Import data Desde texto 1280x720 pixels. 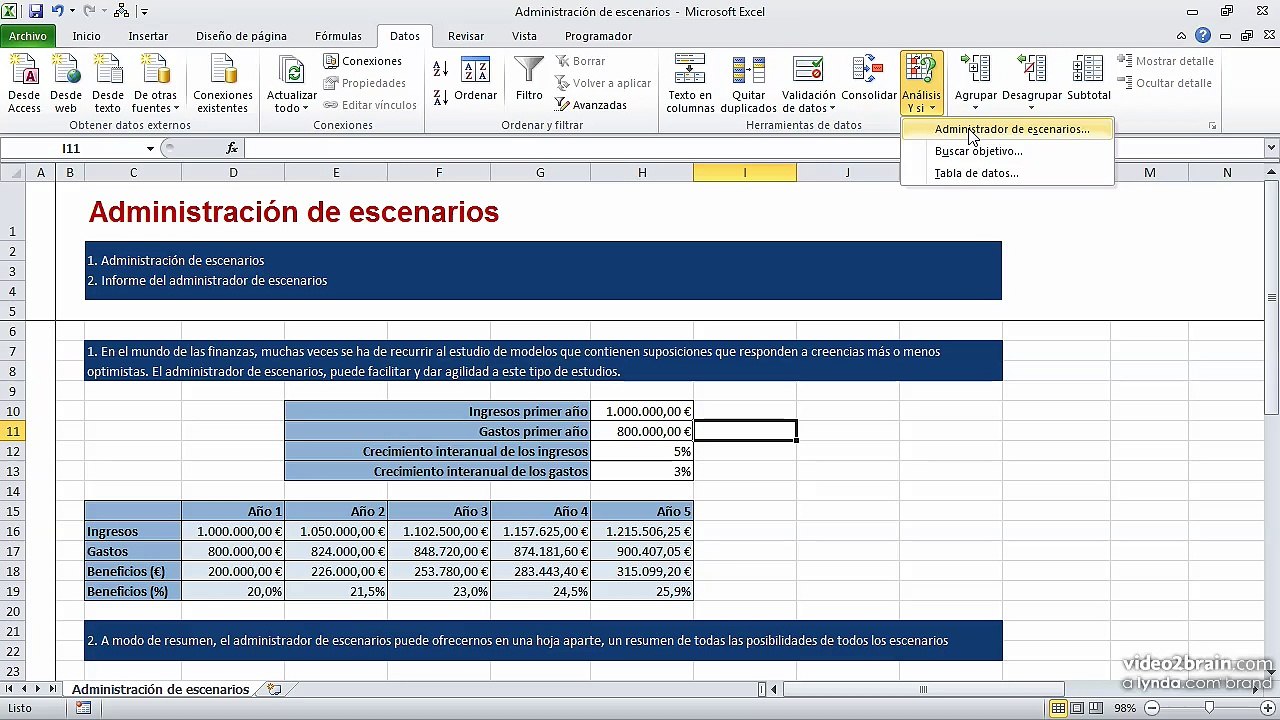coord(108,84)
